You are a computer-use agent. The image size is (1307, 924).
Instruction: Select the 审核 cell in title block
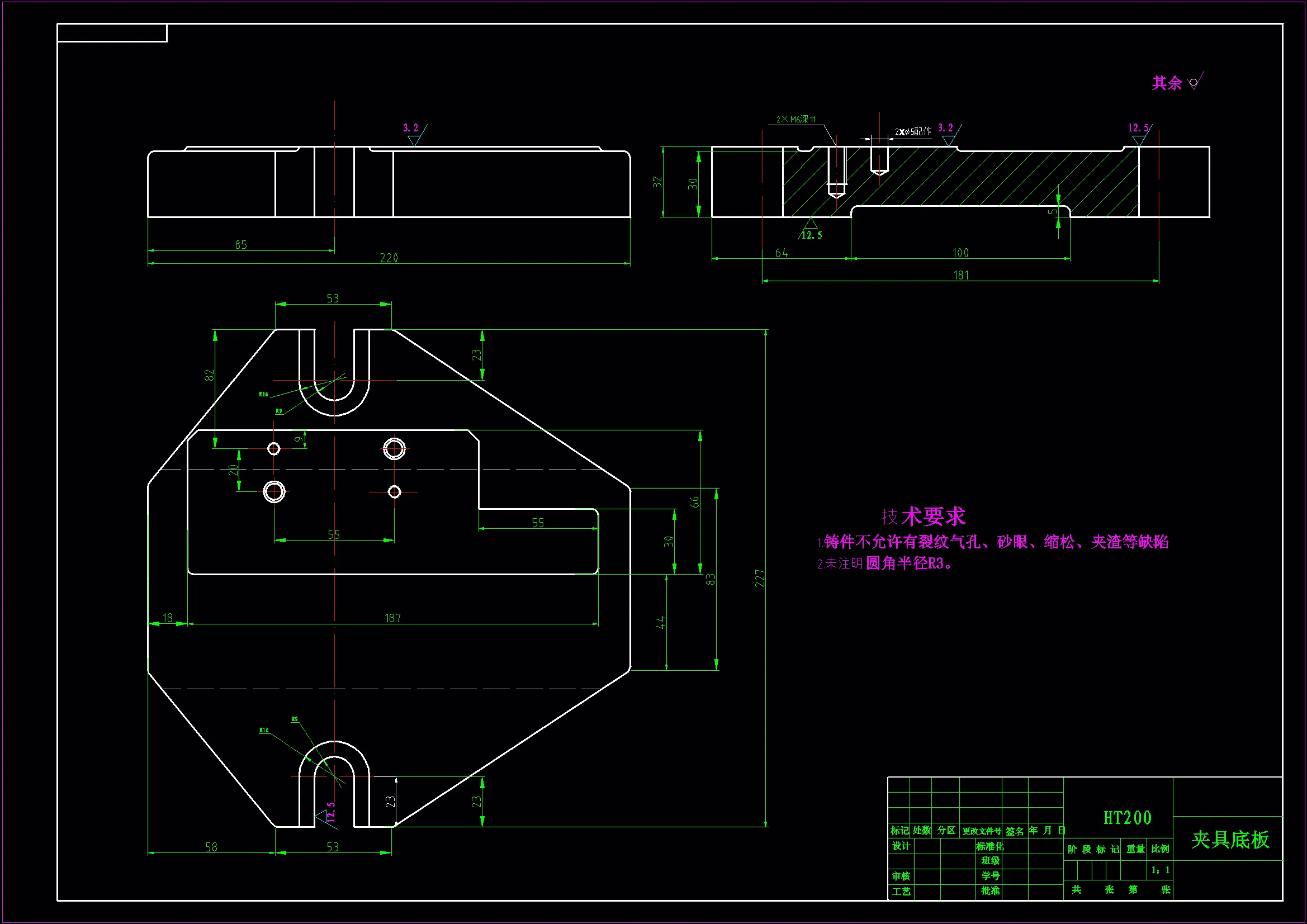click(x=901, y=876)
